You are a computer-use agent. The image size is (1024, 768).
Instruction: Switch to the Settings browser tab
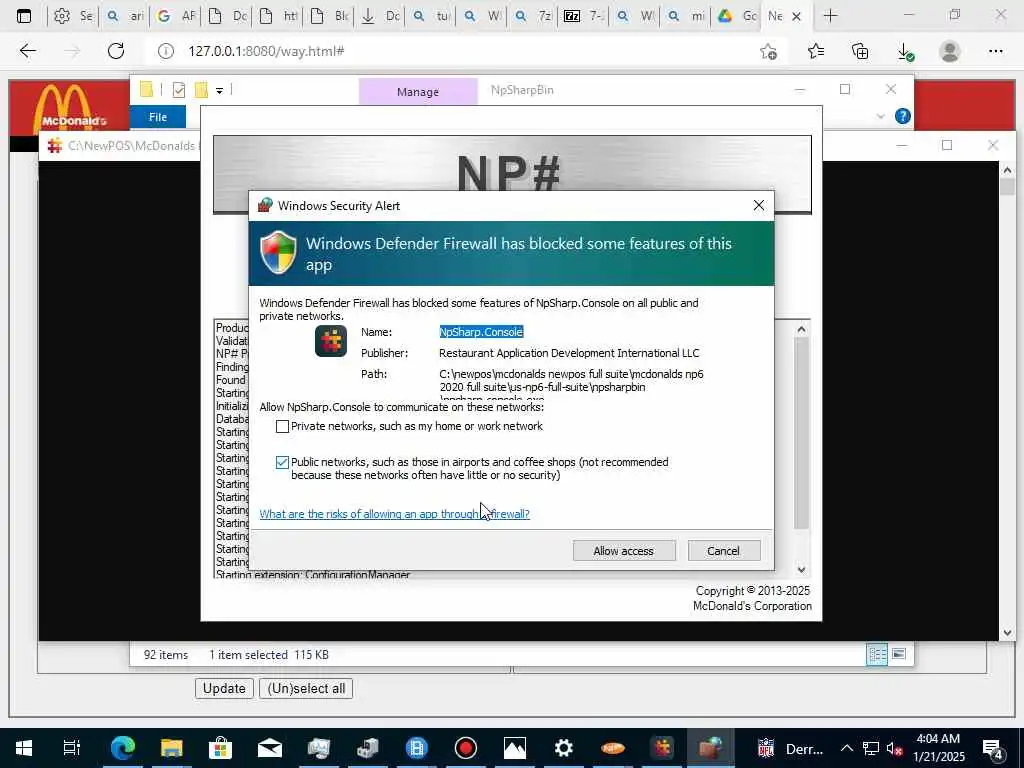[x=72, y=16]
